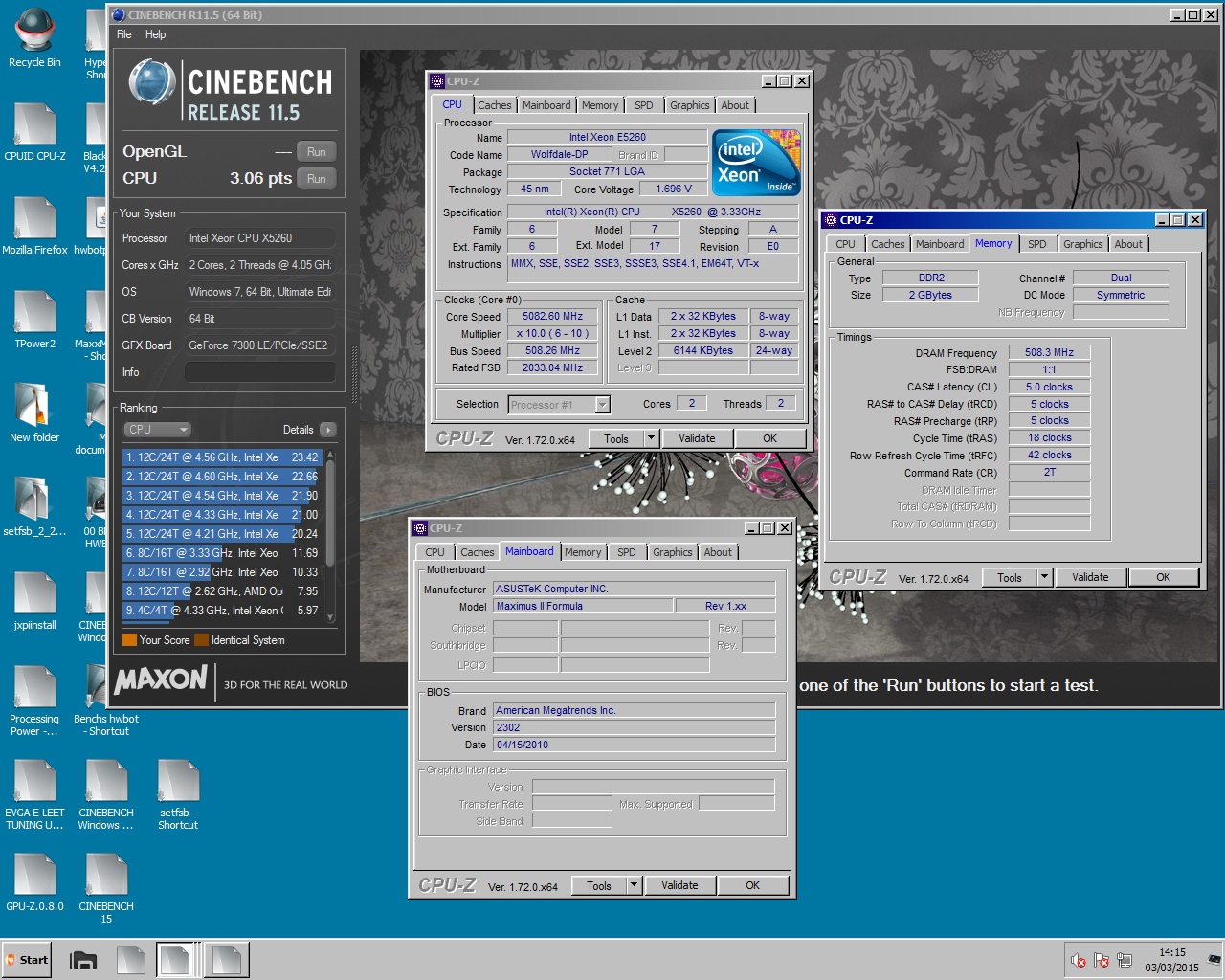This screenshot has height=980, width=1225.
Task: Click the Intel Xeon inside logo
Action: click(x=756, y=163)
